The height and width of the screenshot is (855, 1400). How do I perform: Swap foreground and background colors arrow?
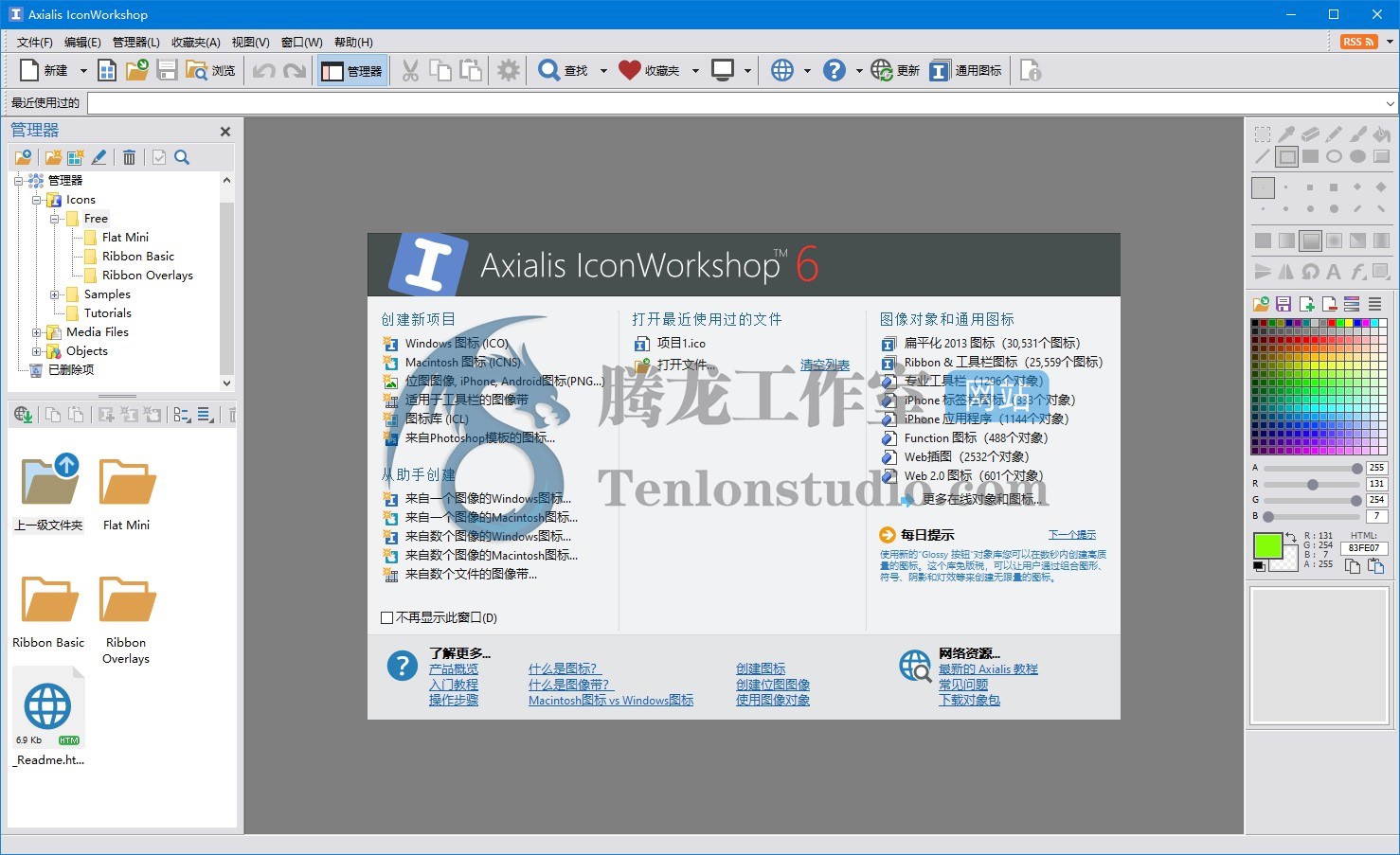pyautogui.click(x=1290, y=538)
